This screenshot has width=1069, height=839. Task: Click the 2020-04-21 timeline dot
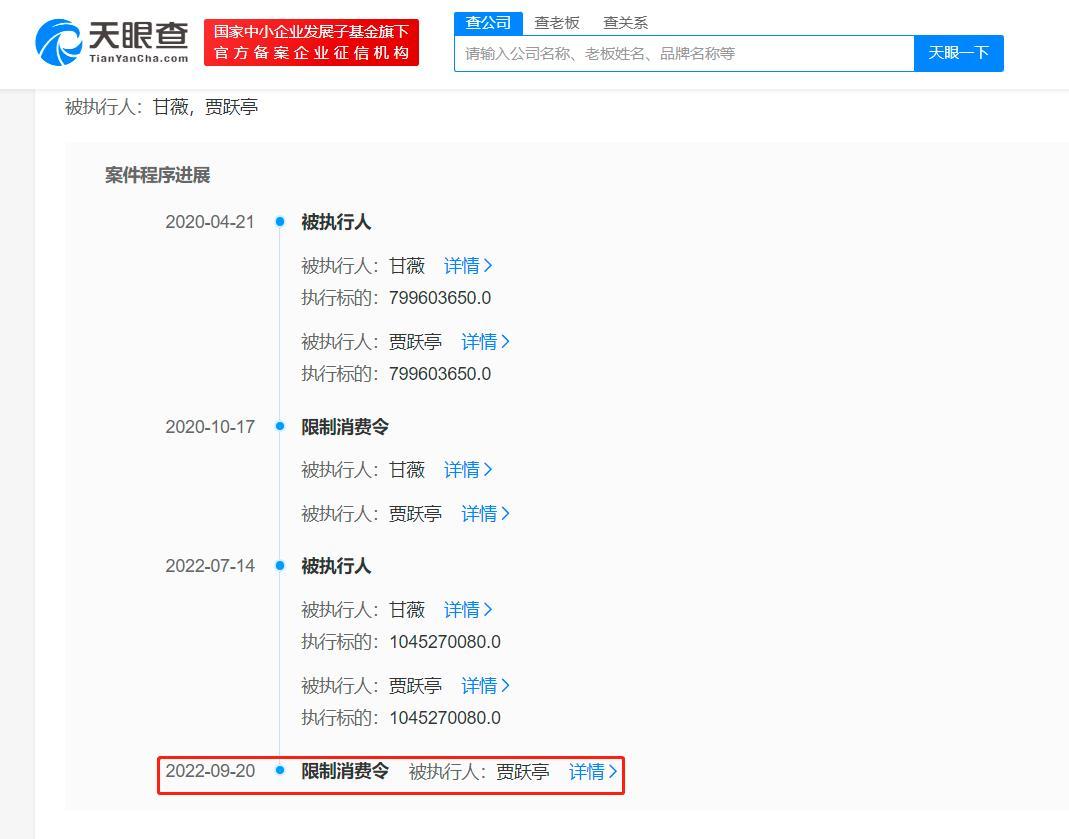coord(280,222)
